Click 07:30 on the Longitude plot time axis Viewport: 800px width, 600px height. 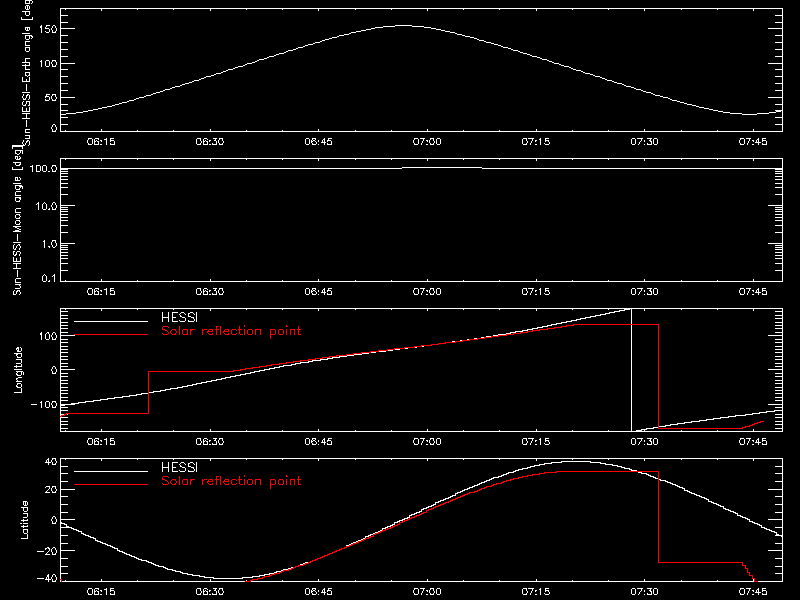pyautogui.click(x=644, y=441)
